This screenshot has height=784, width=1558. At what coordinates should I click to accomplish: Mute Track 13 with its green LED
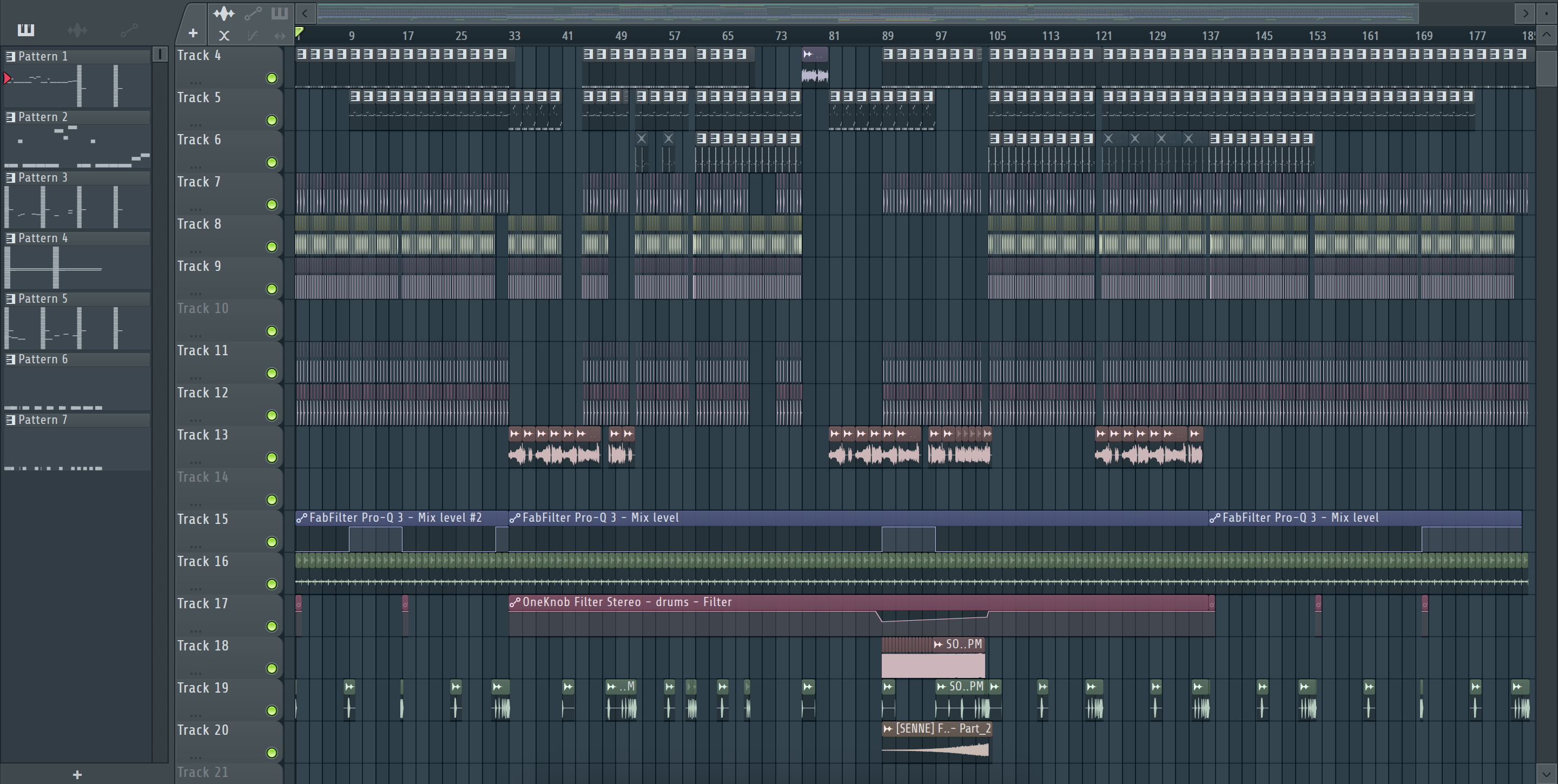click(x=272, y=457)
